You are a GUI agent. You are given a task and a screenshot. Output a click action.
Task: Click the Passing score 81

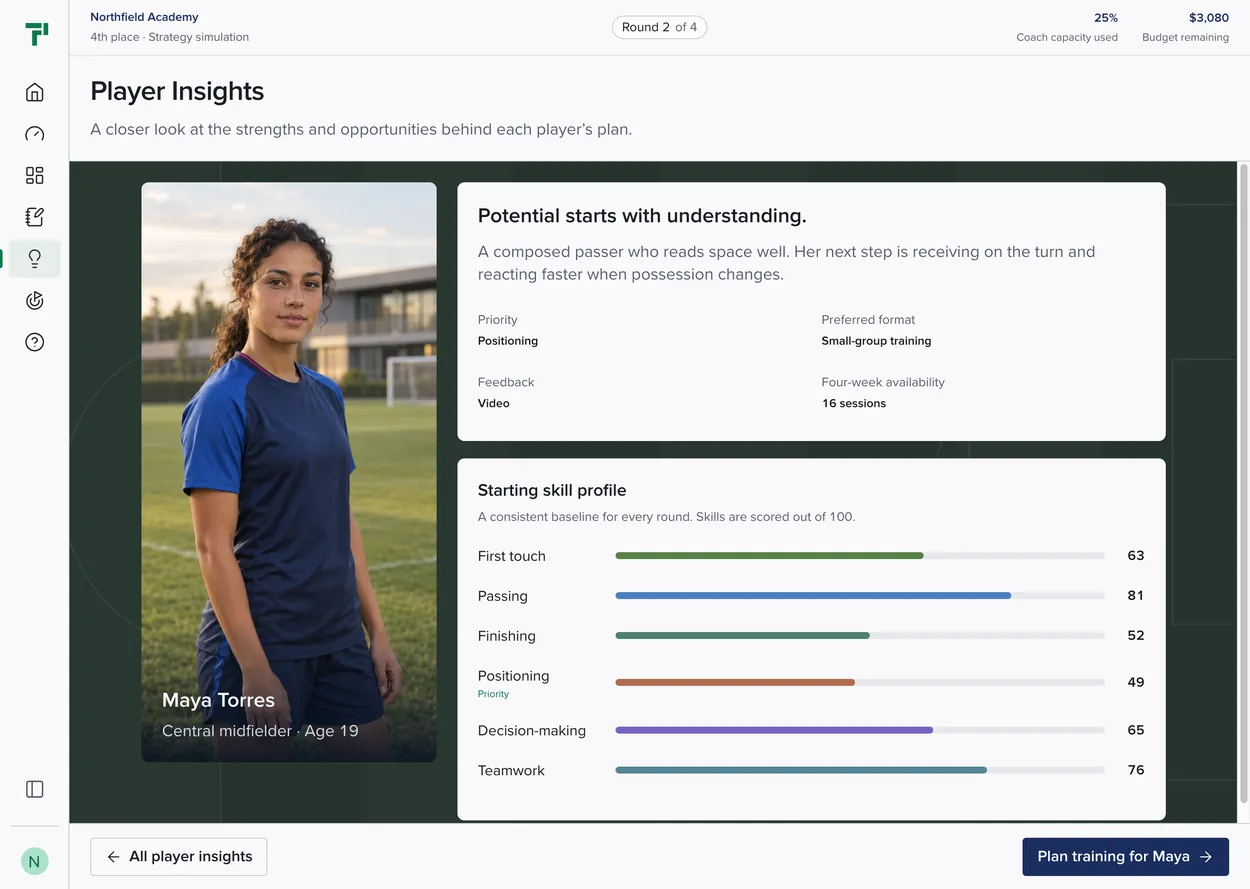coord(1135,595)
